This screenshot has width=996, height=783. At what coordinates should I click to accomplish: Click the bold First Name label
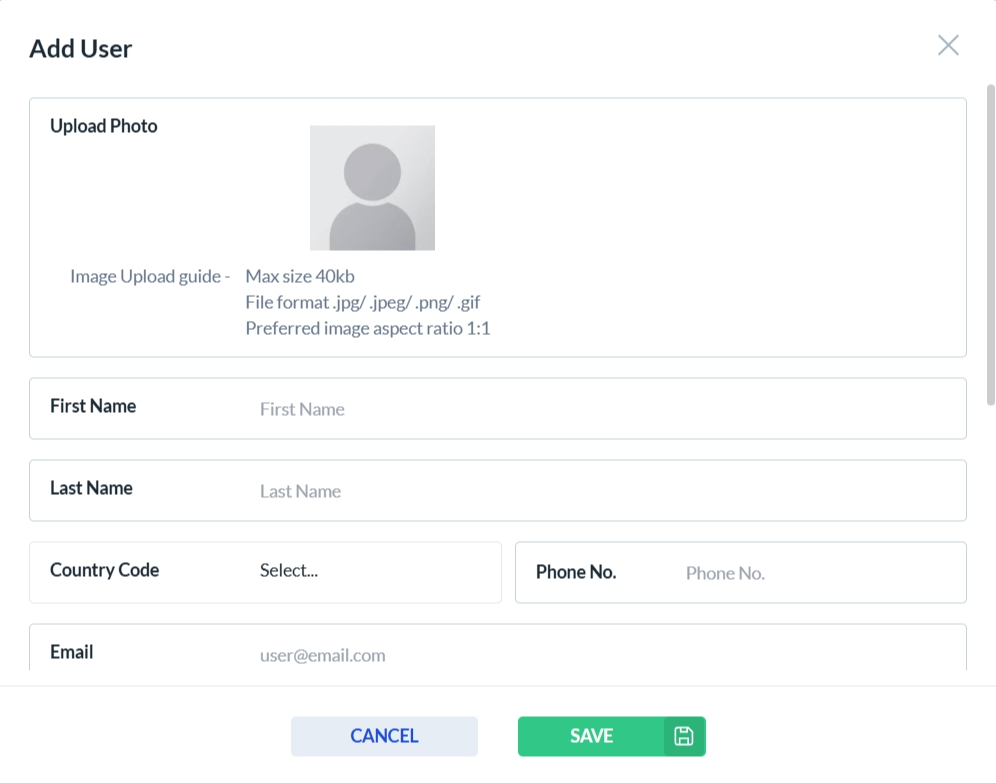[x=93, y=406]
